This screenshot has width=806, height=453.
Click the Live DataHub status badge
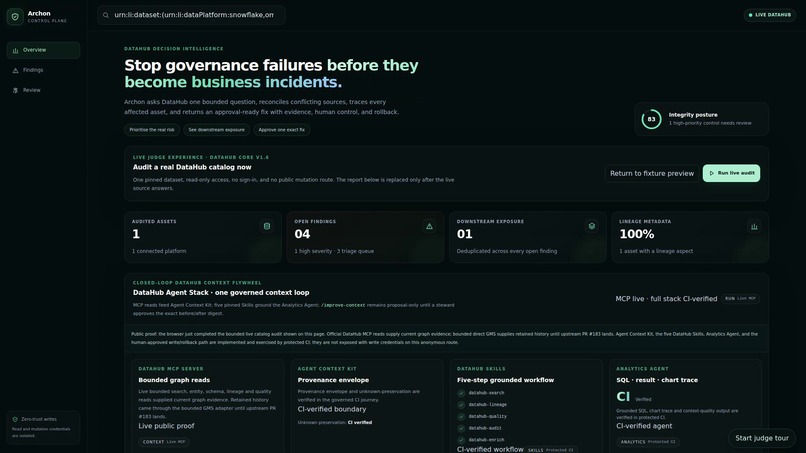[770, 15]
